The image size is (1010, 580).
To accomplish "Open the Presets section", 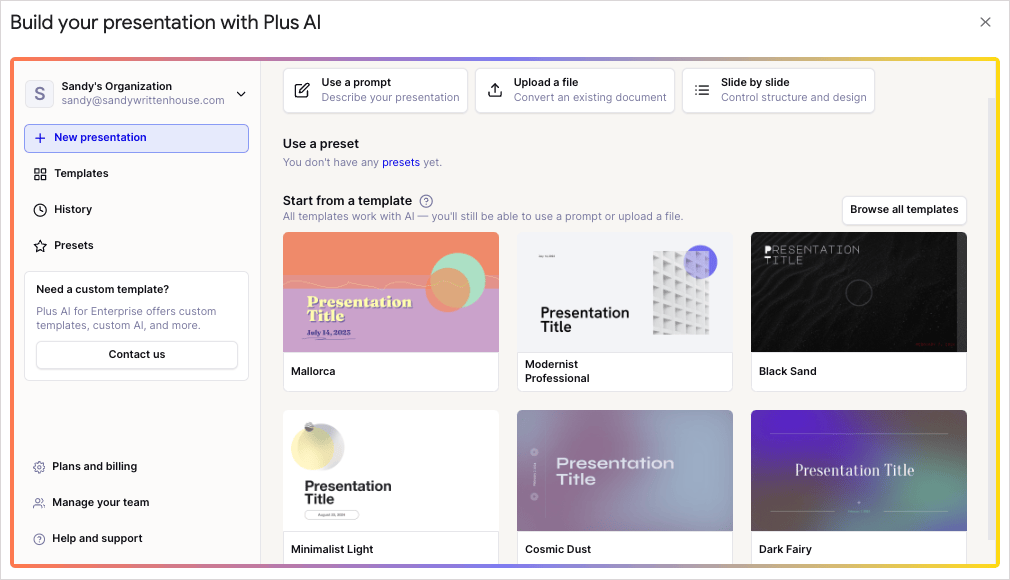I will 137,246.
